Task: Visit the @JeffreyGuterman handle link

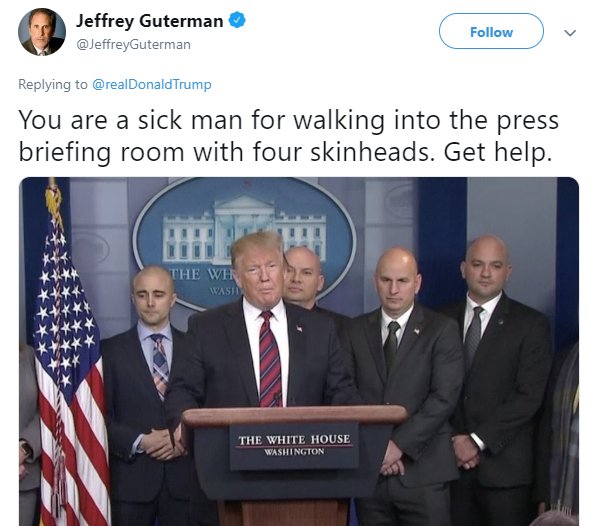Action: 134,45
